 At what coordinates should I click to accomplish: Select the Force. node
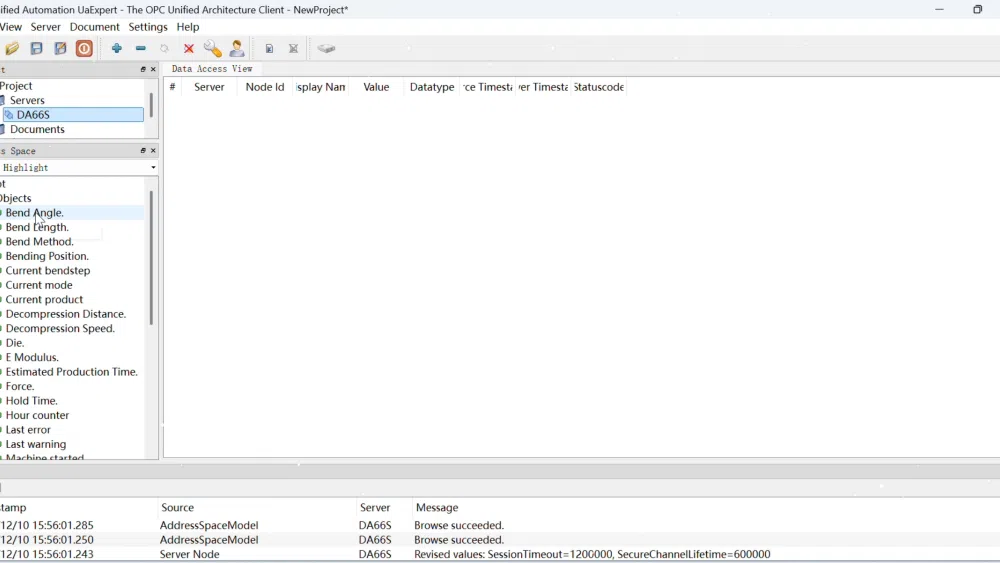coord(20,386)
